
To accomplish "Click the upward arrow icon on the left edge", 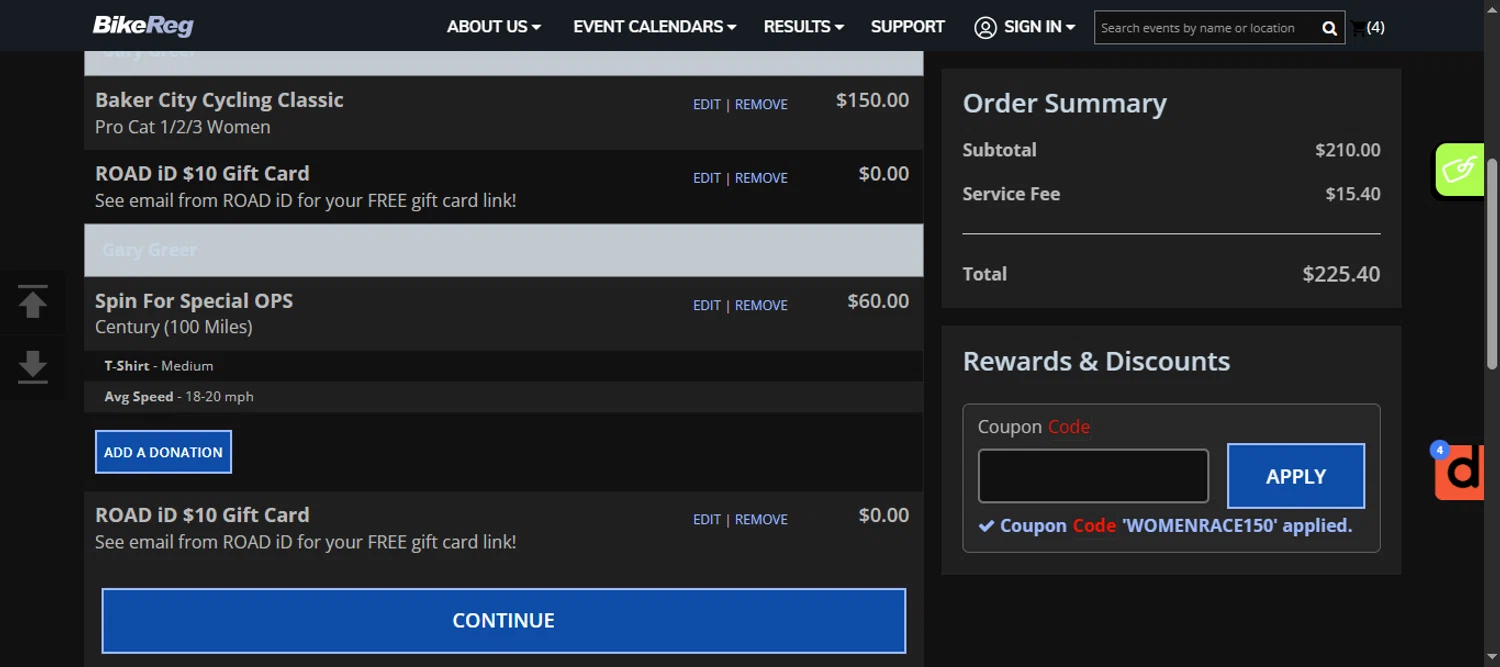I will tap(33, 302).
